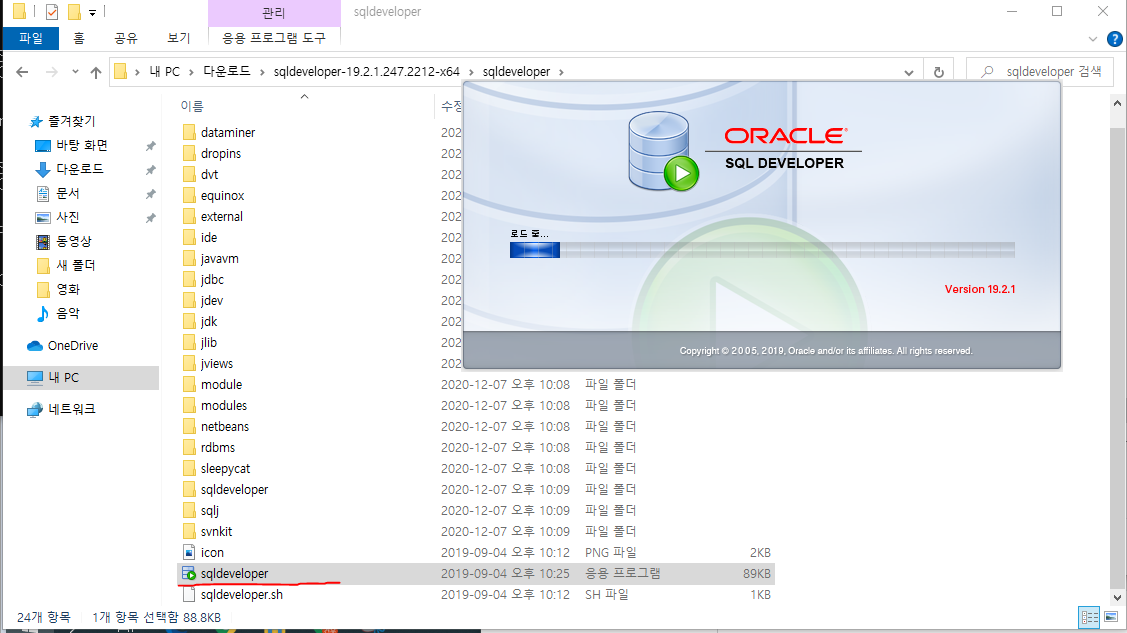Go back to previous folder

tap(22, 72)
